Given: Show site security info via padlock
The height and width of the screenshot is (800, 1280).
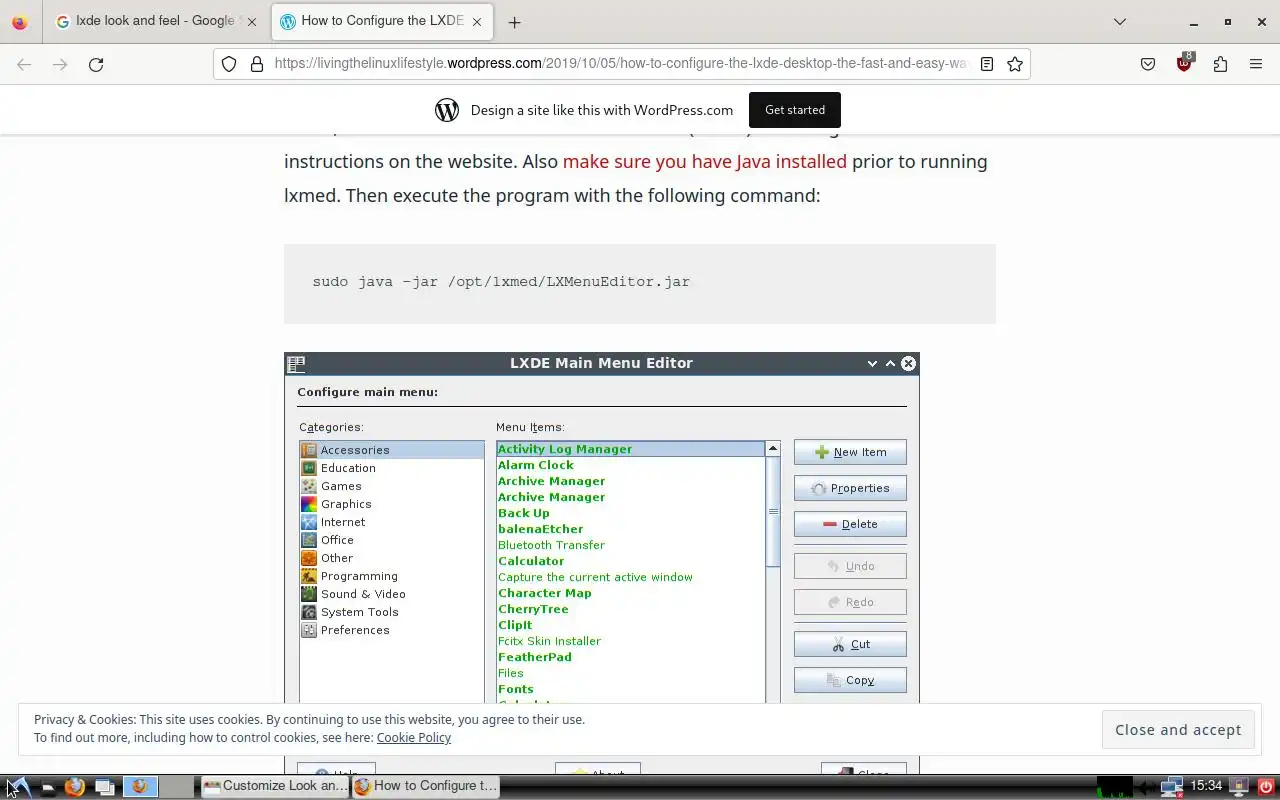Looking at the screenshot, I should (x=256, y=64).
